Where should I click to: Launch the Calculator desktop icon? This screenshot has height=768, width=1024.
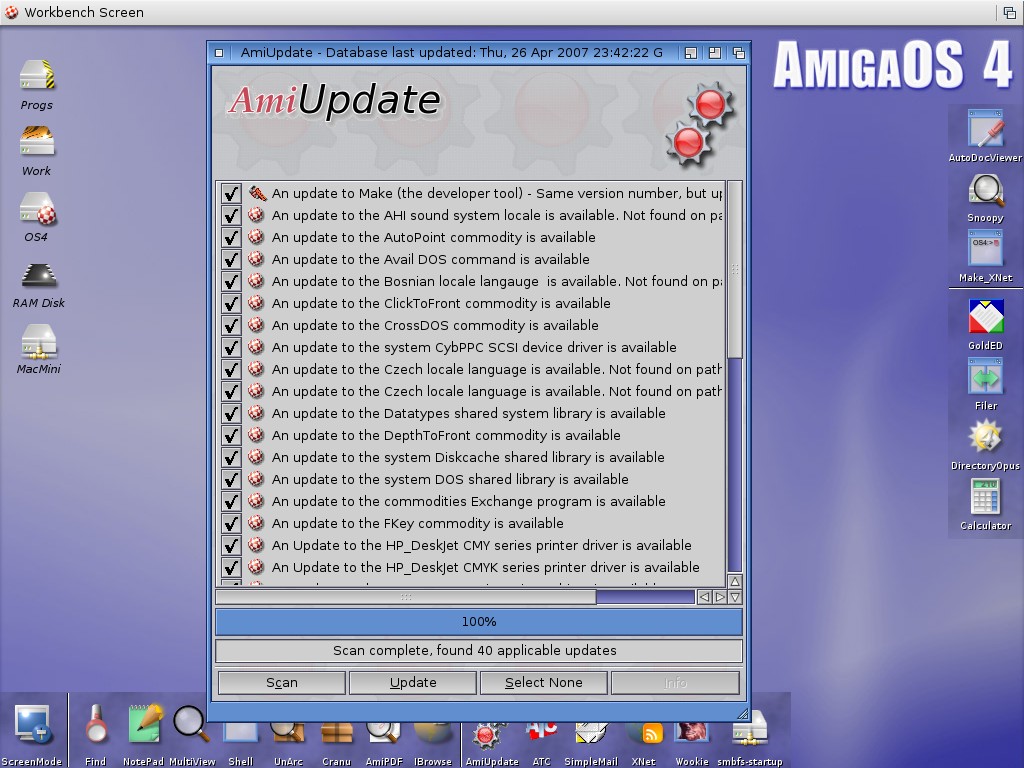[x=985, y=498]
